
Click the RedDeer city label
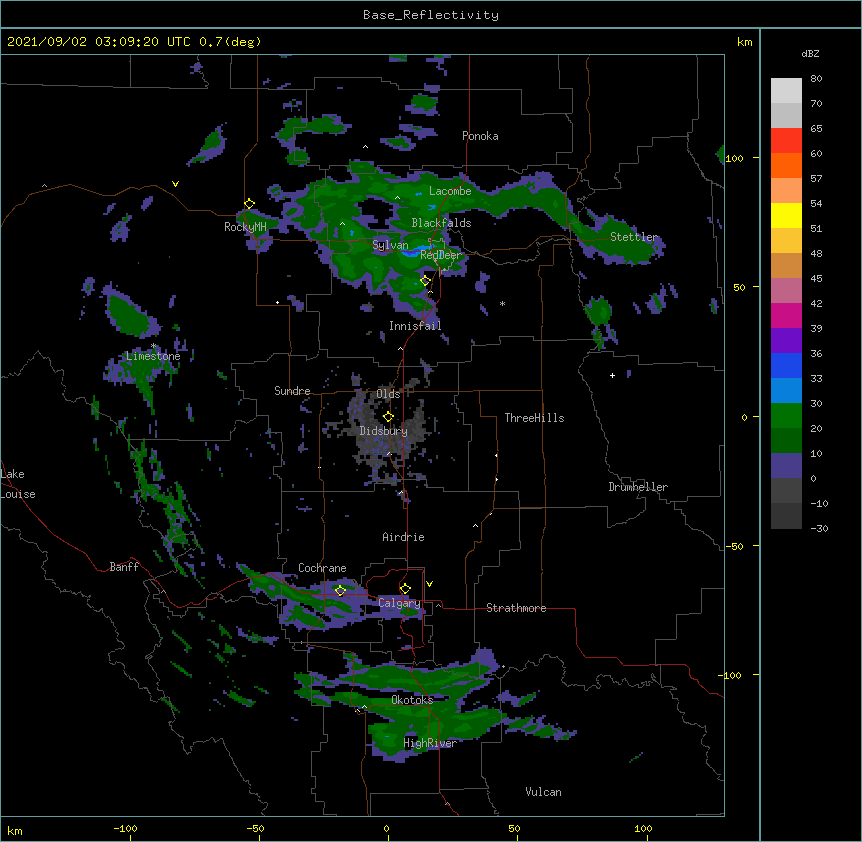(x=440, y=255)
